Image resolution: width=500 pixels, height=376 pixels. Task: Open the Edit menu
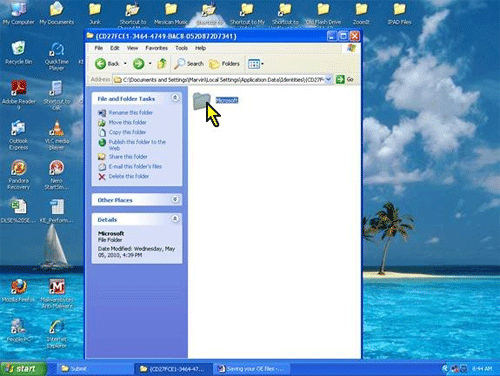coord(115,48)
